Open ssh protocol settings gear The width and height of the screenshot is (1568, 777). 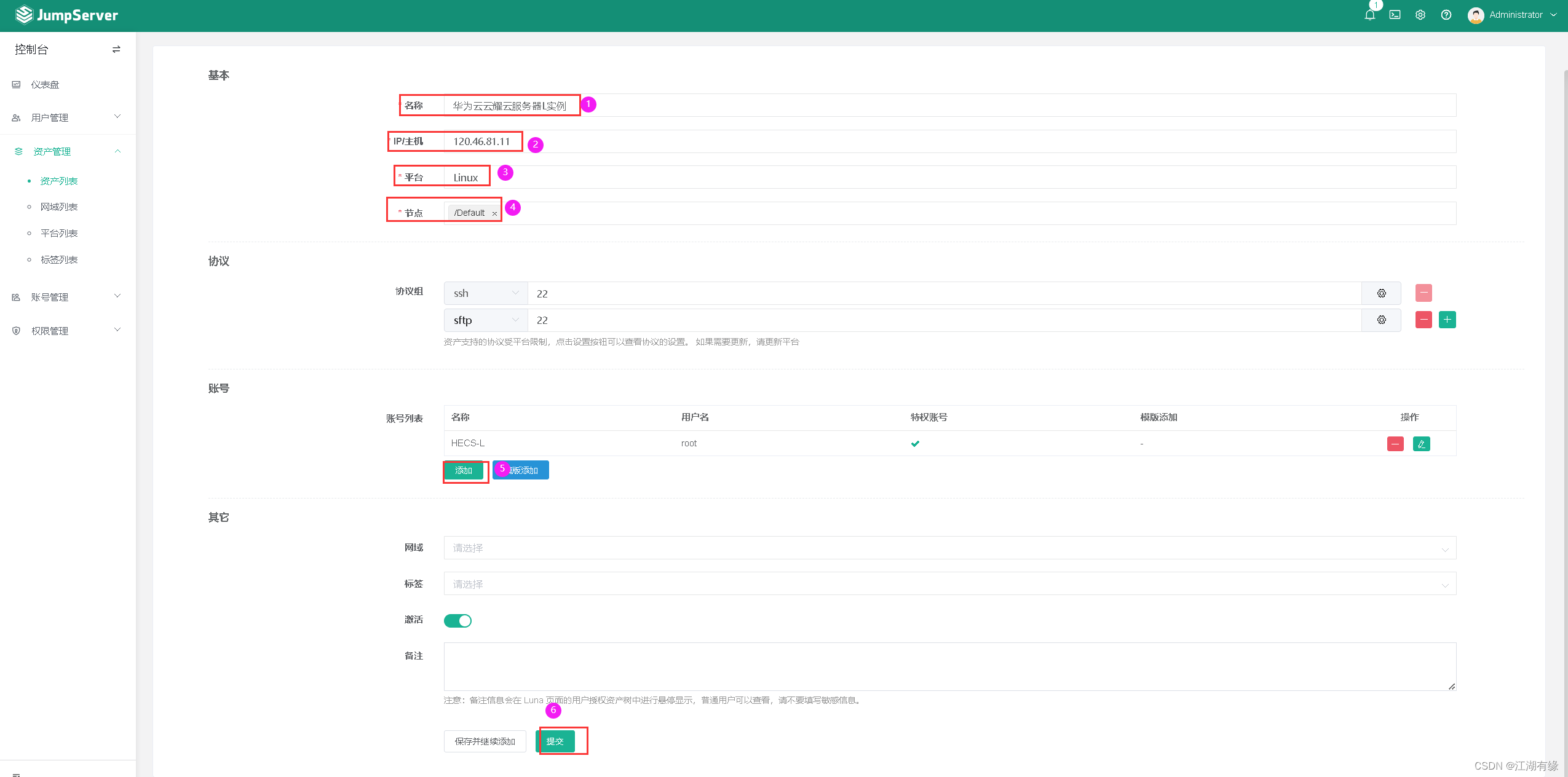click(x=1381, y=293)
